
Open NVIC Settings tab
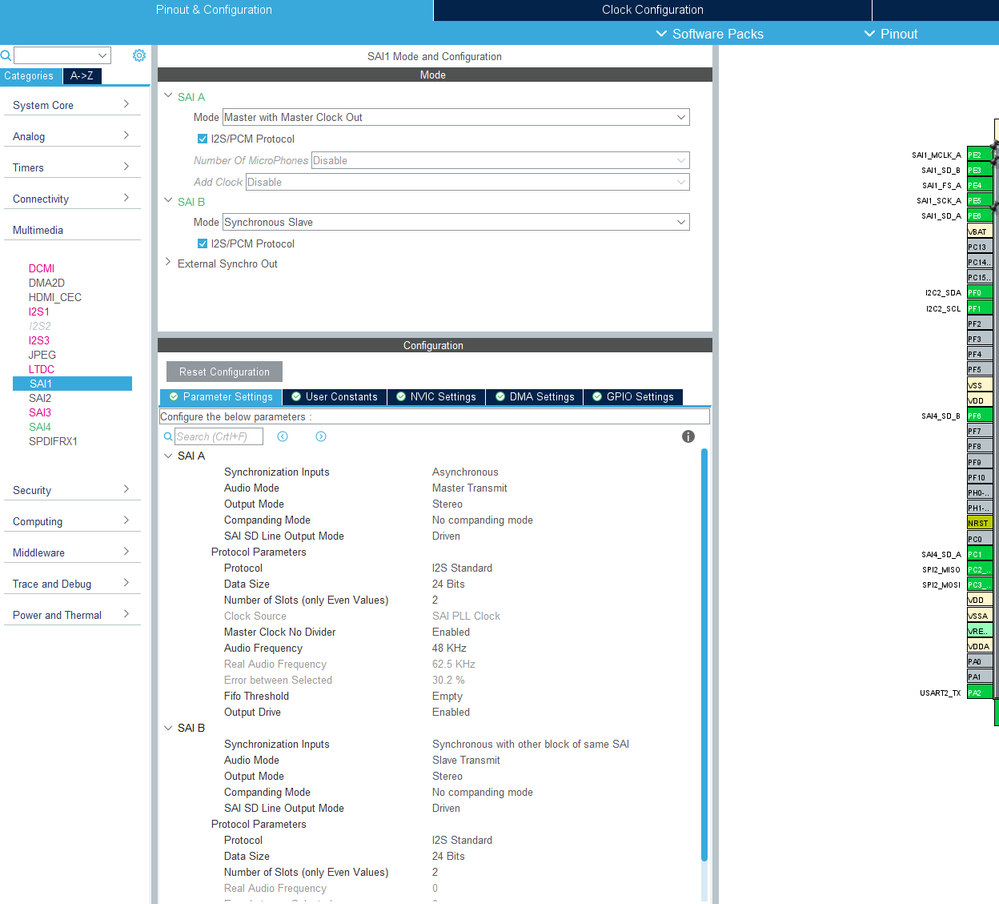436,397
